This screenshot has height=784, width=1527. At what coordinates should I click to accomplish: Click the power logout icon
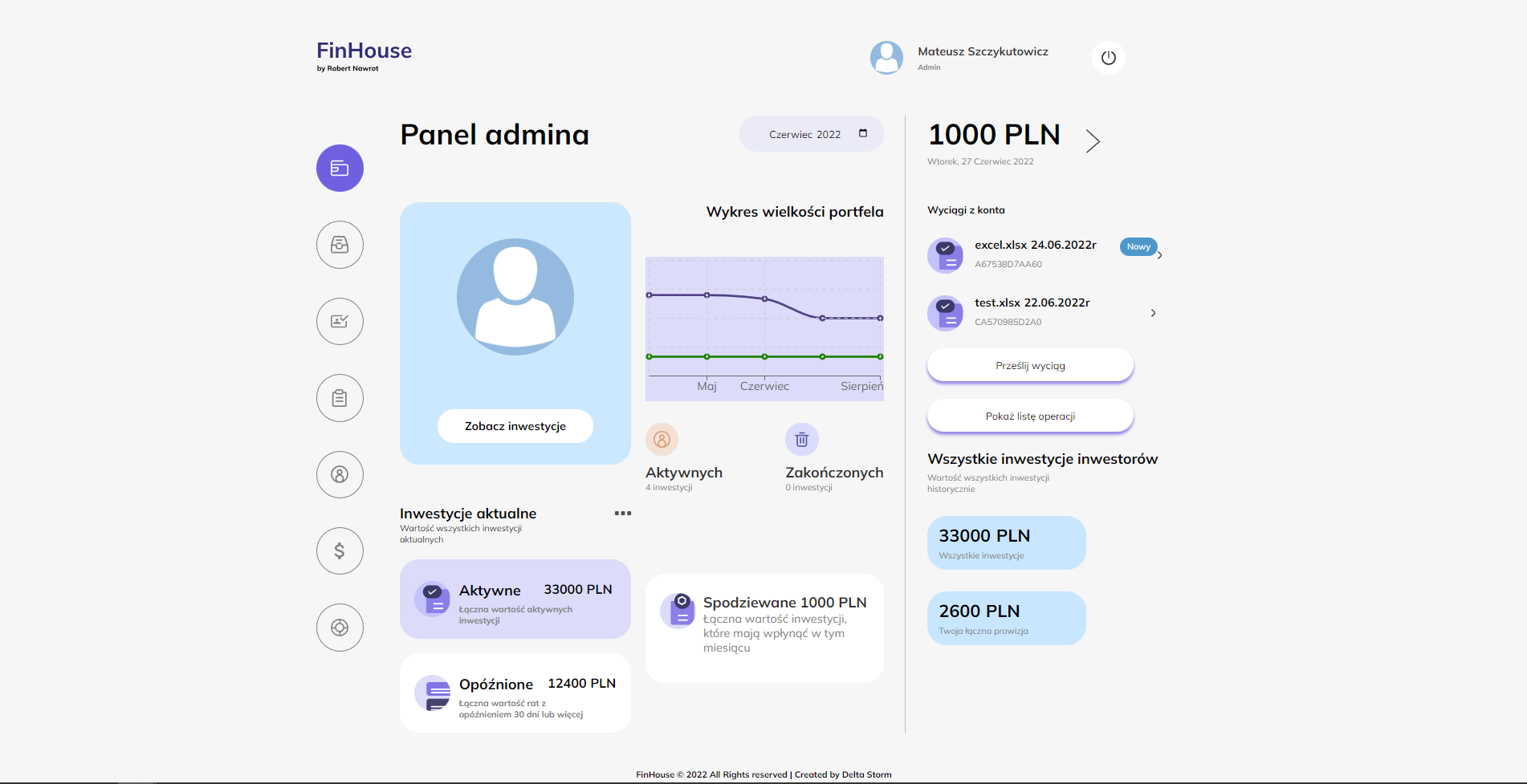1108,58
